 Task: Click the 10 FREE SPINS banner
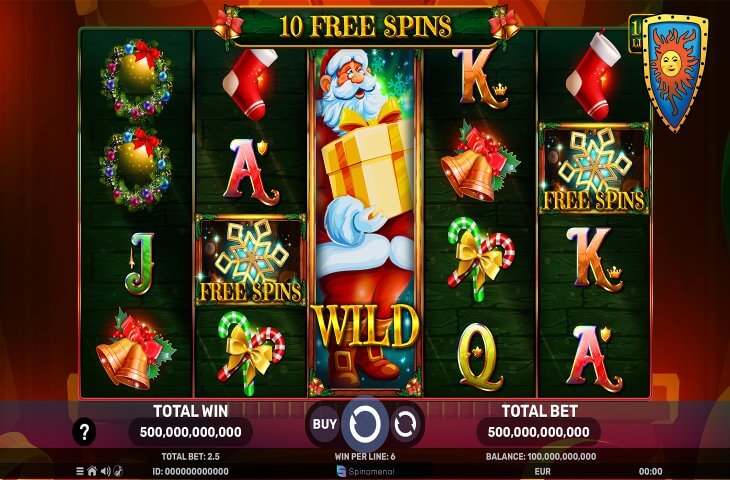coord(365,26)
